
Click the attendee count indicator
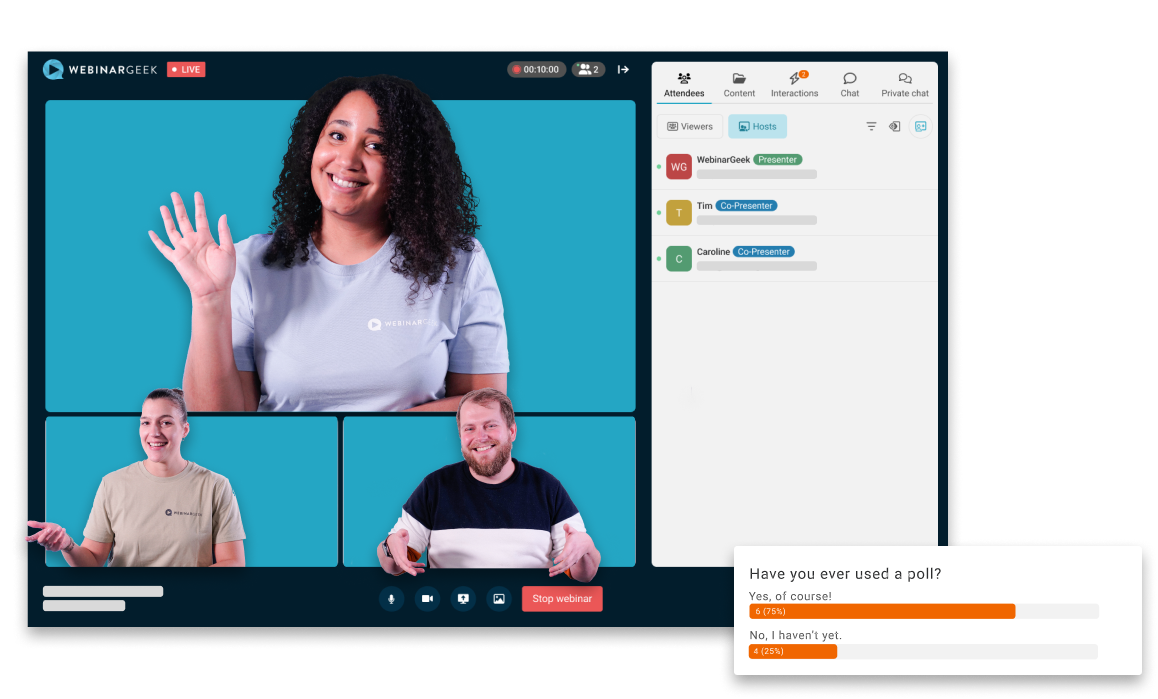coord(588,70)
